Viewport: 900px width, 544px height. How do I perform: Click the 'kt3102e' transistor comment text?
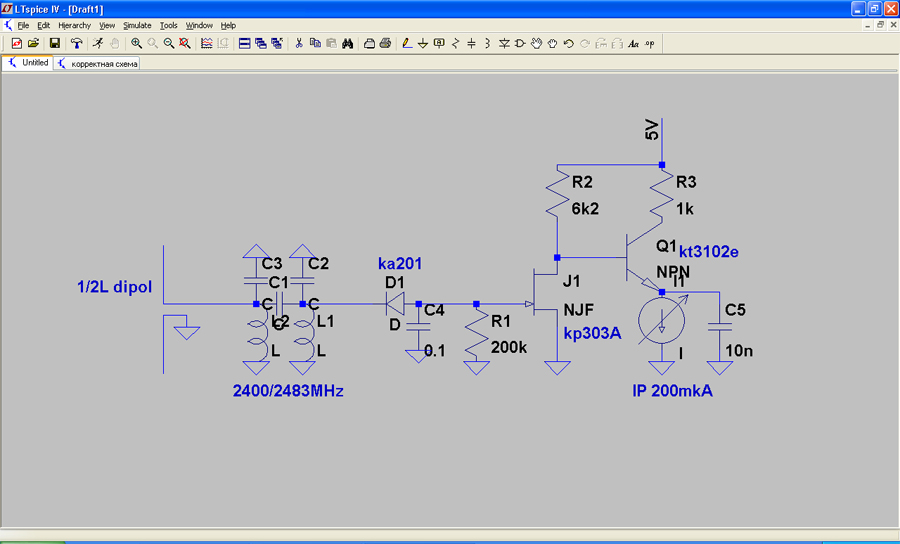(x=709, y=251)
